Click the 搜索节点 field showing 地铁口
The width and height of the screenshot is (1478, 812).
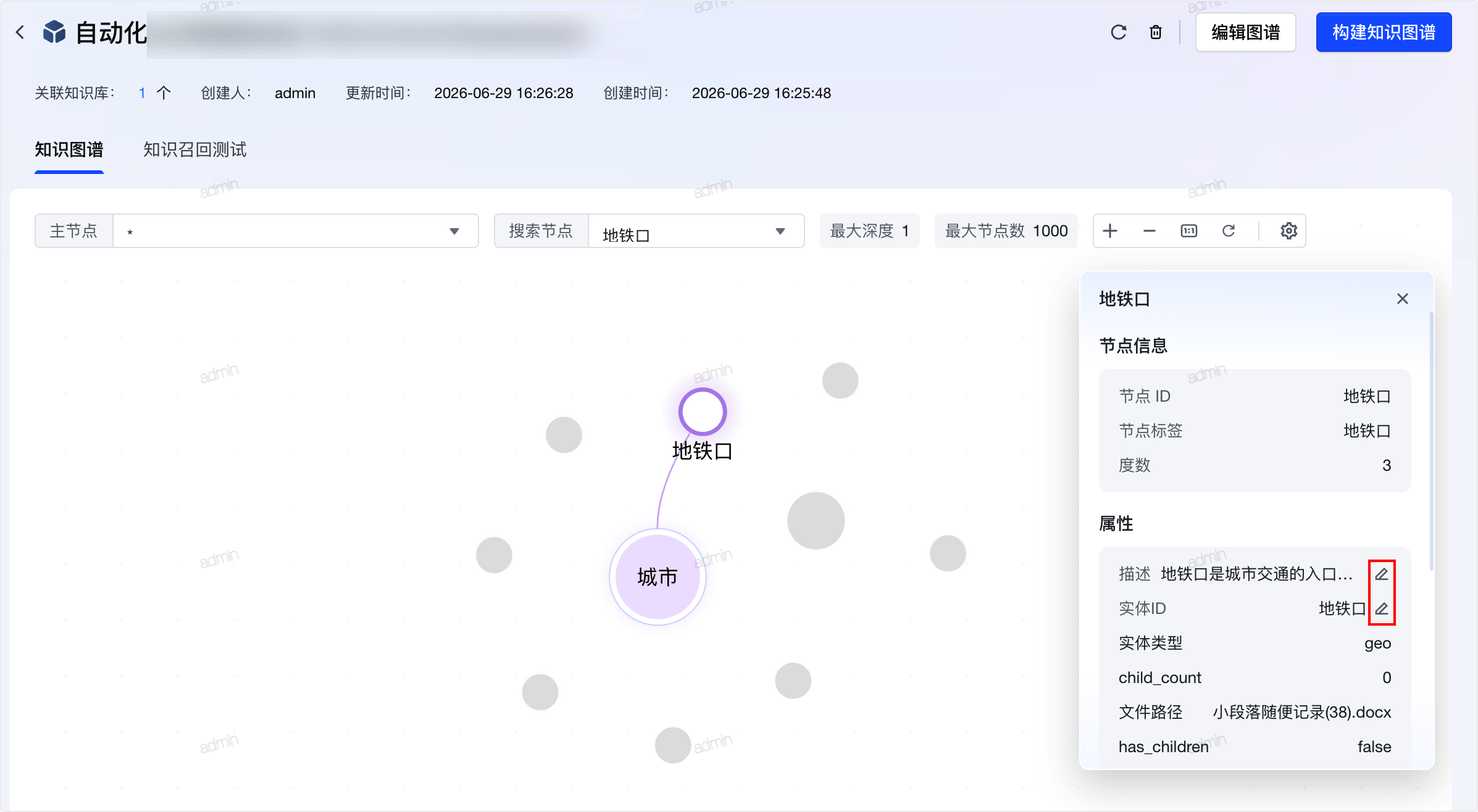tap(696, 231)
